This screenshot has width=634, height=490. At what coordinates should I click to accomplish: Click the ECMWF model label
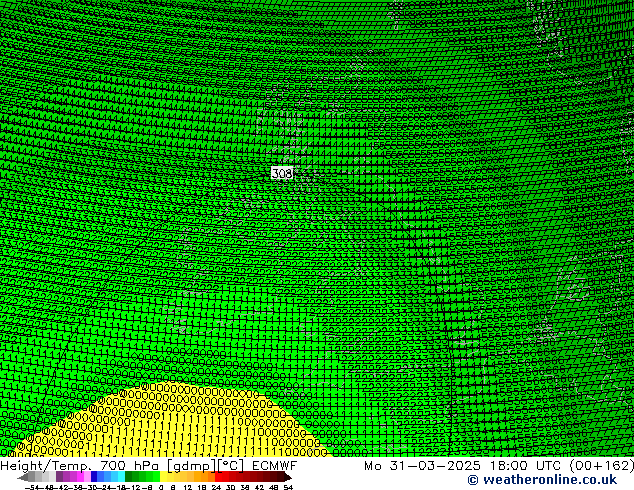(x=275, y=466)
